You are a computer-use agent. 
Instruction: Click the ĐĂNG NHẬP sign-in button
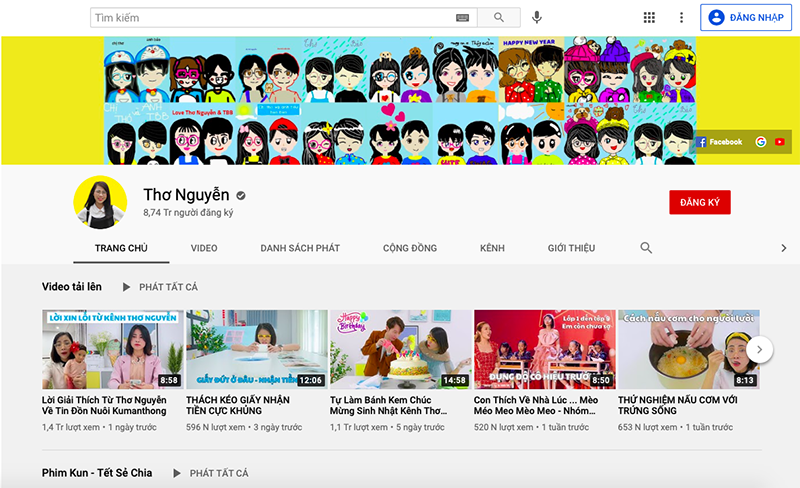click(x=746, y=17)
